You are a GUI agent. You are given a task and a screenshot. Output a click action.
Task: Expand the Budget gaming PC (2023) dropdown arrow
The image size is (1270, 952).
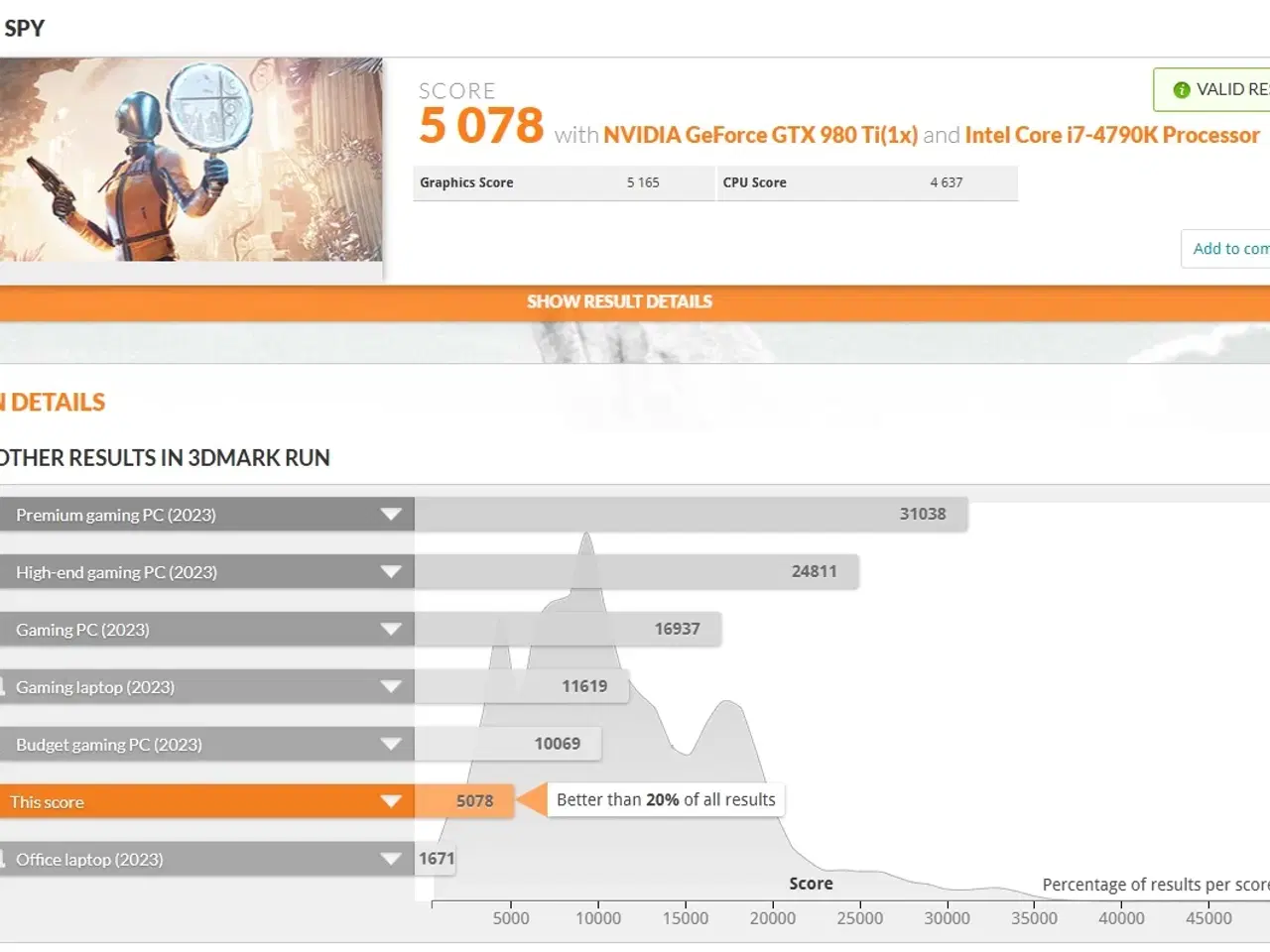point(391,745)
